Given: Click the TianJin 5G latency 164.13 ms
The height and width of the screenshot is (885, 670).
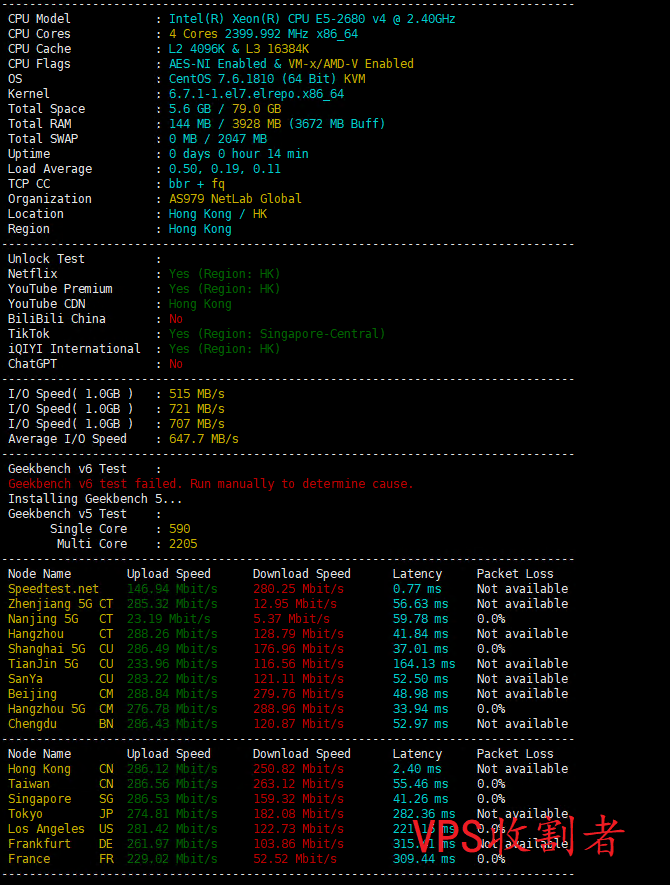Looking at the screenshot, I should click(x=423, y=664).
